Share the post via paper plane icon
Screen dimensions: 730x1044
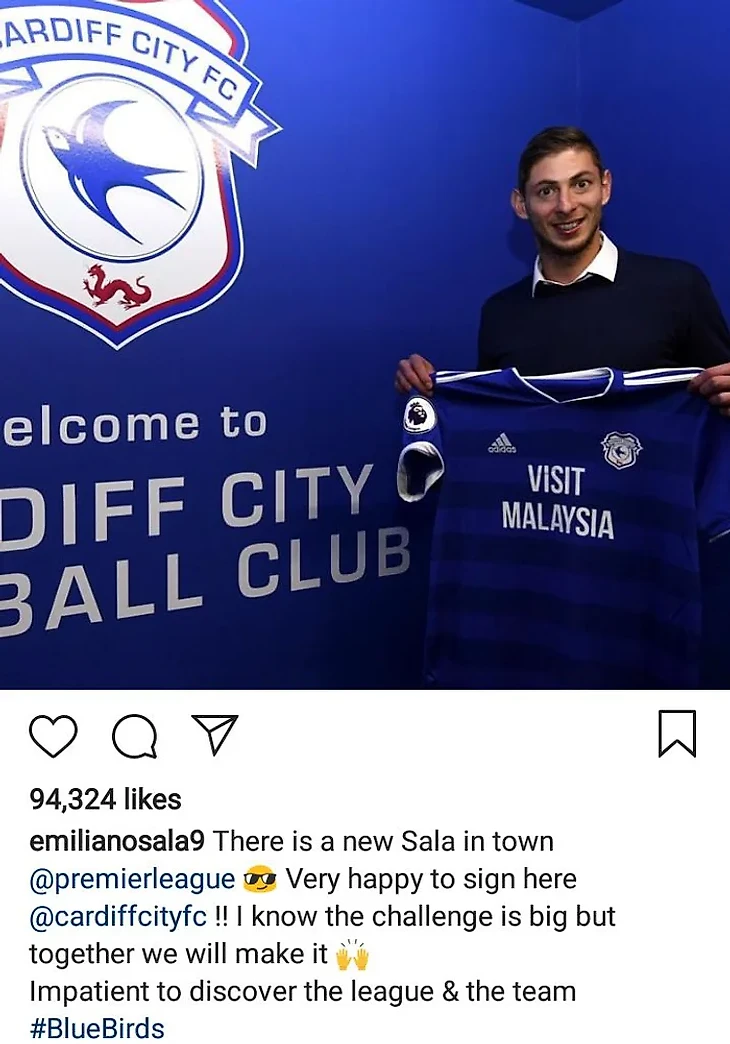[214, 734]
